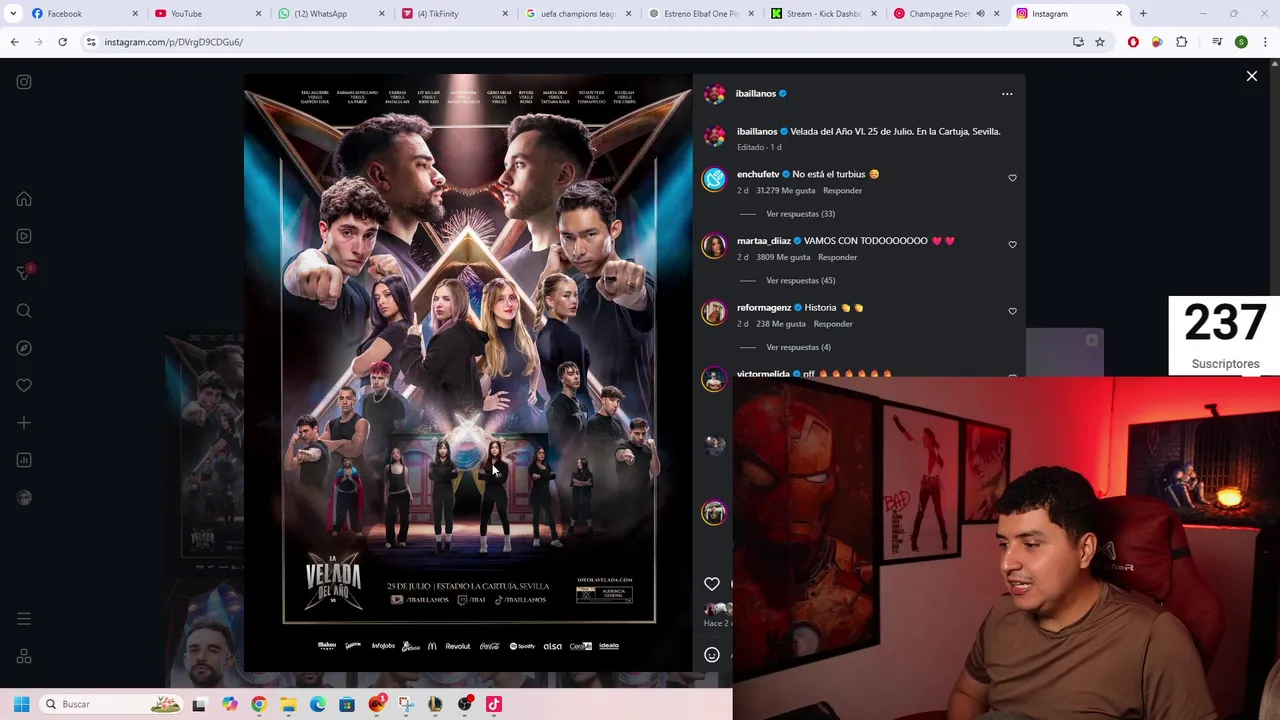The height and width of the screenshot is (720, 1280).
Task: Mute the Champagne Poetry tab audio icon
Action: coord(980,14)
